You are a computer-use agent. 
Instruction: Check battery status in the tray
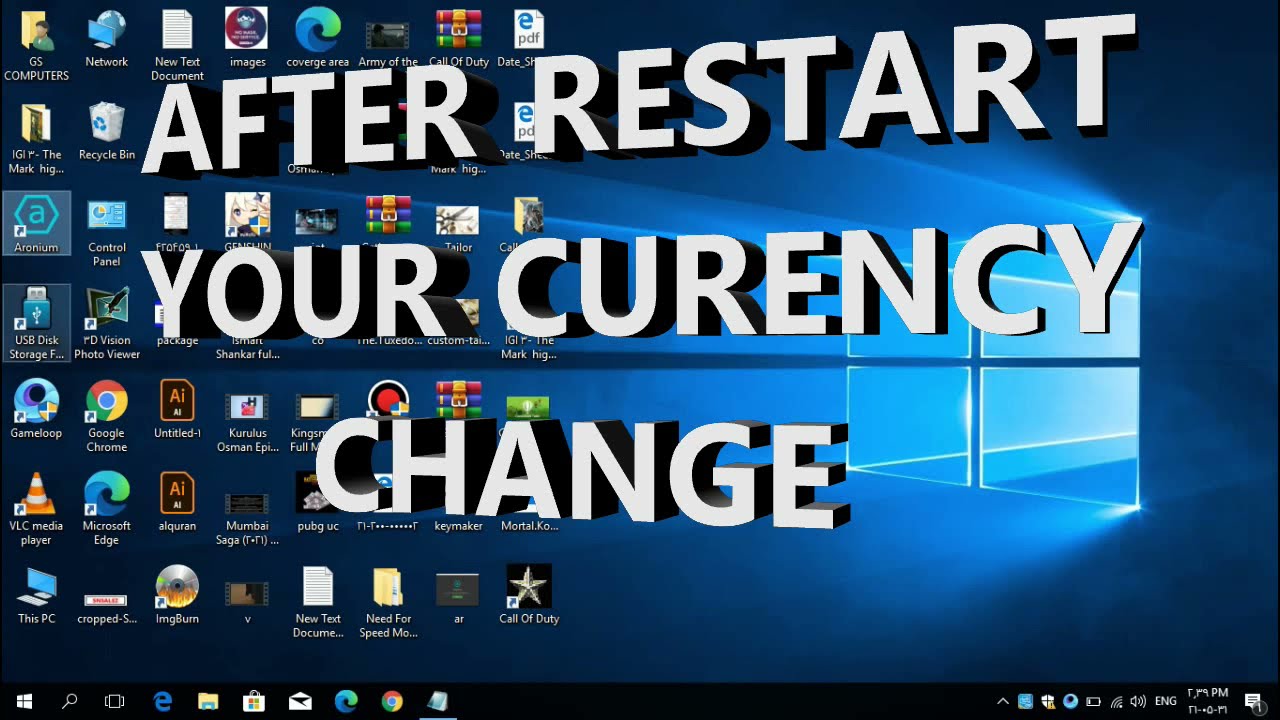[x=1093, y=701]
